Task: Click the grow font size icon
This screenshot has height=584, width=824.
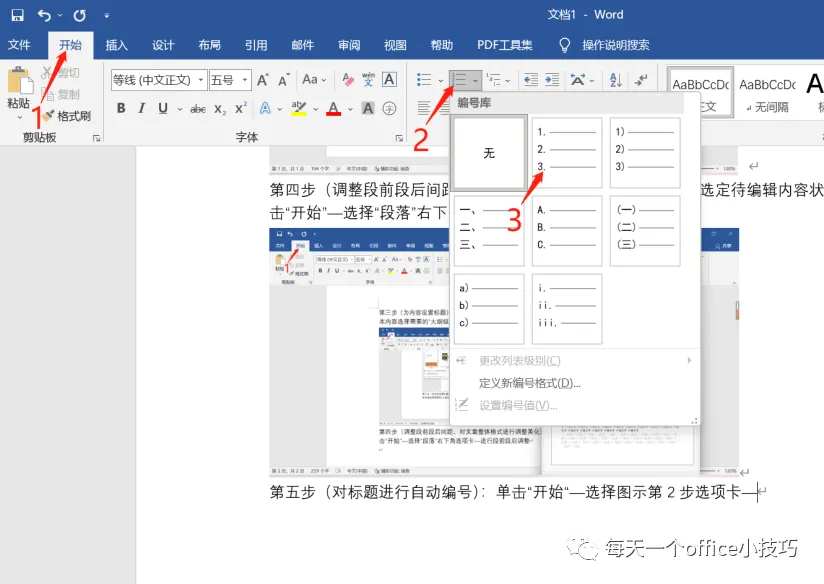Action: [x=263, y=80]
